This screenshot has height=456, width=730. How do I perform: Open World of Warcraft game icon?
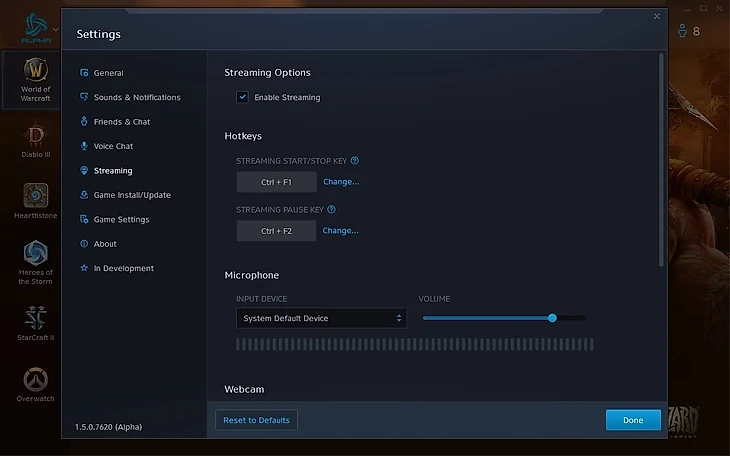[x=36, y=72]
